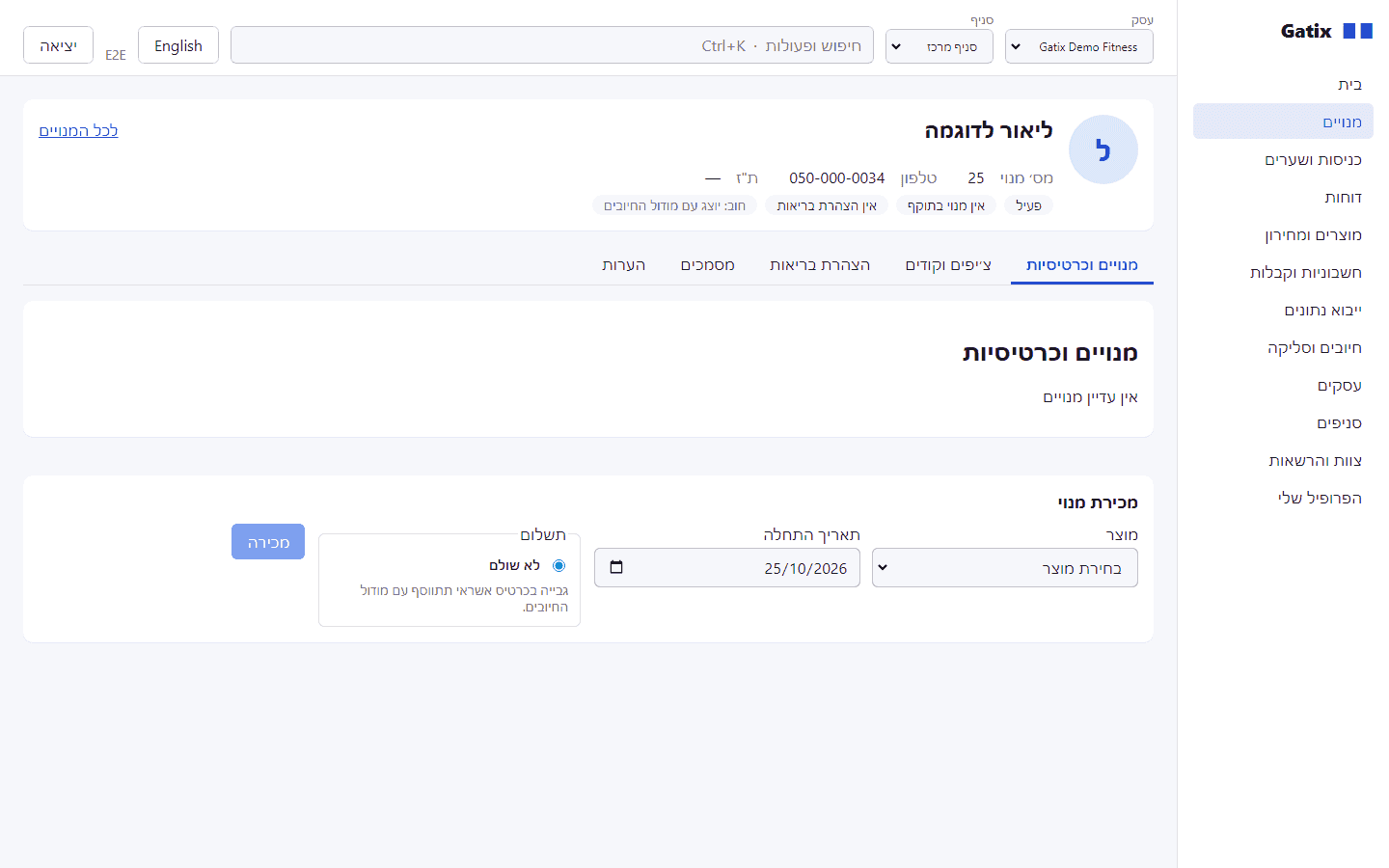Image resolution: width=1389 pixels, height=868 pixels.
Task: Click the E2E label in the top bar
Action: 116,55
